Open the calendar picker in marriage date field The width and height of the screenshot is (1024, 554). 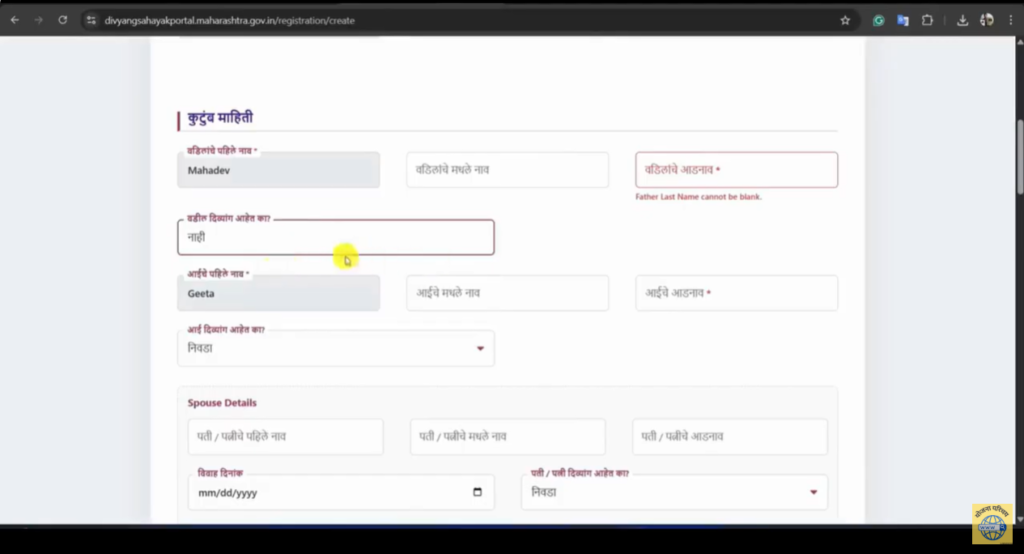click(x=477, y=493)
